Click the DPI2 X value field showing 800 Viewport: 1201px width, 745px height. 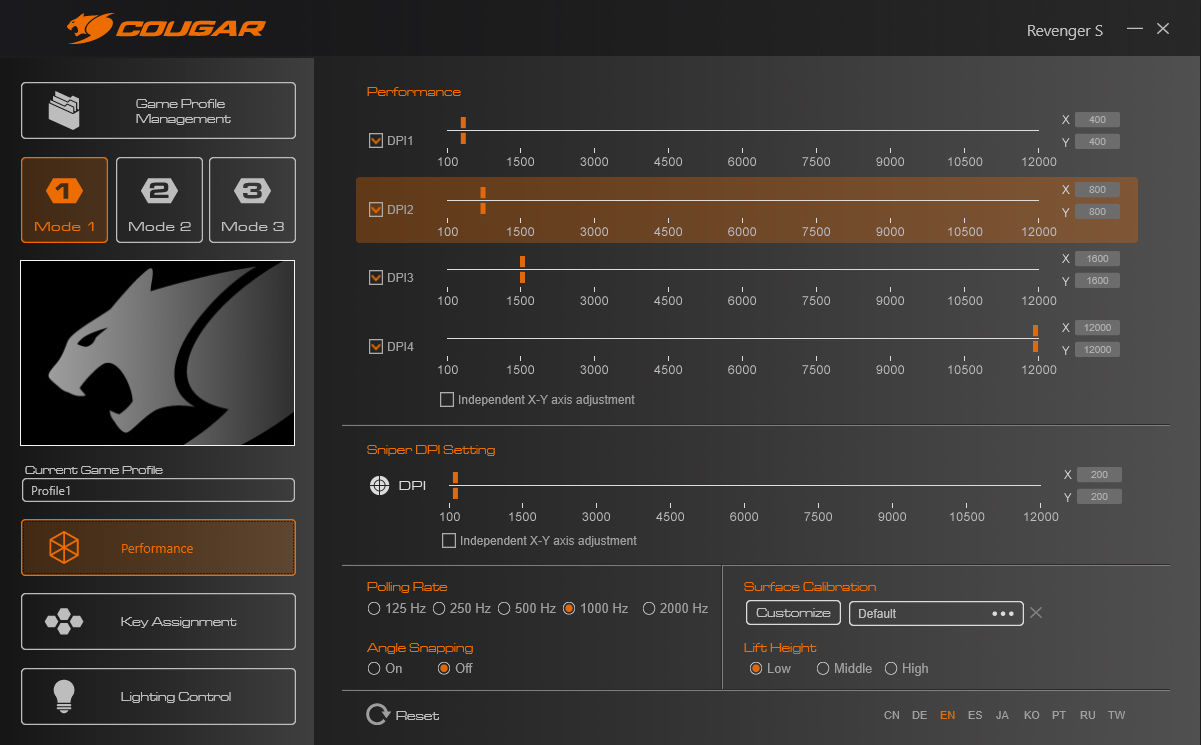click(x=1097, y=189)
